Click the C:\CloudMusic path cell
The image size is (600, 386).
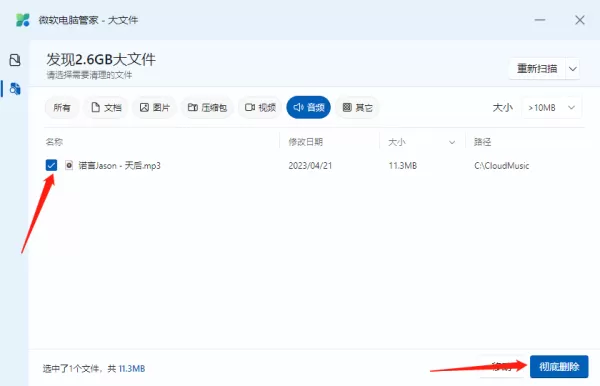tap(502, 166)
